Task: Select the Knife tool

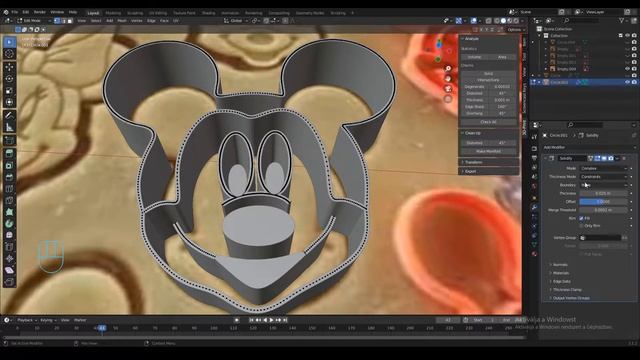Action: tap(9, 200)
